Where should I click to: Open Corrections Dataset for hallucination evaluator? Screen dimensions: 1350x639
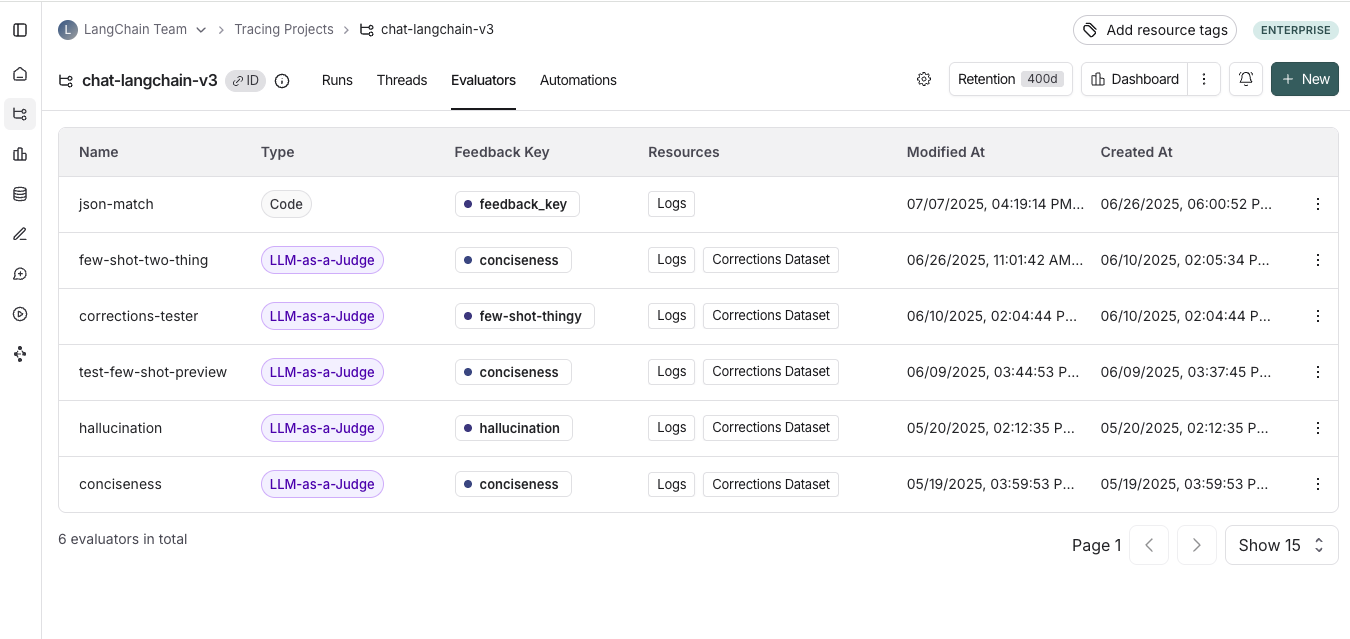[x=770, y=428]
